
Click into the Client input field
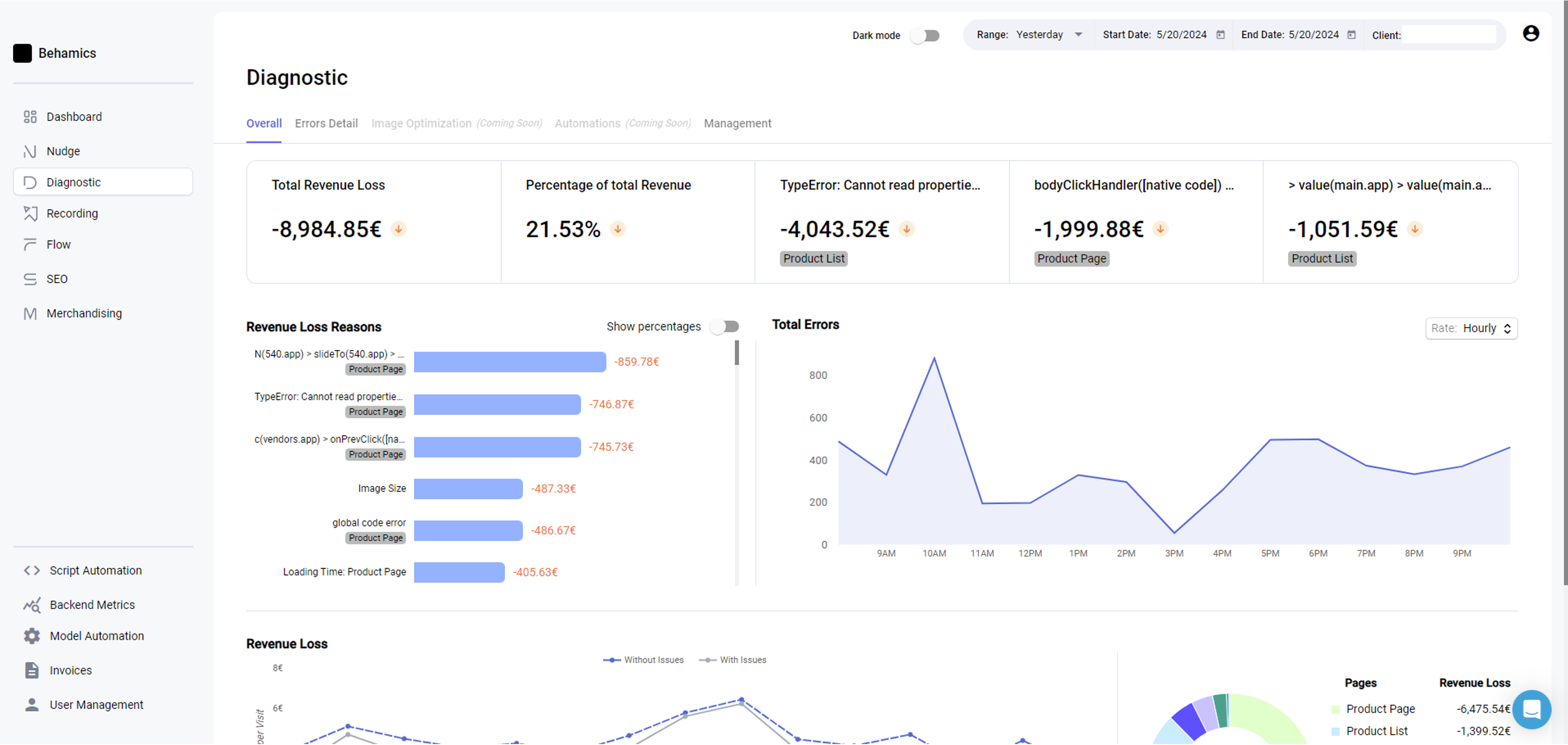pos(1449,35)
